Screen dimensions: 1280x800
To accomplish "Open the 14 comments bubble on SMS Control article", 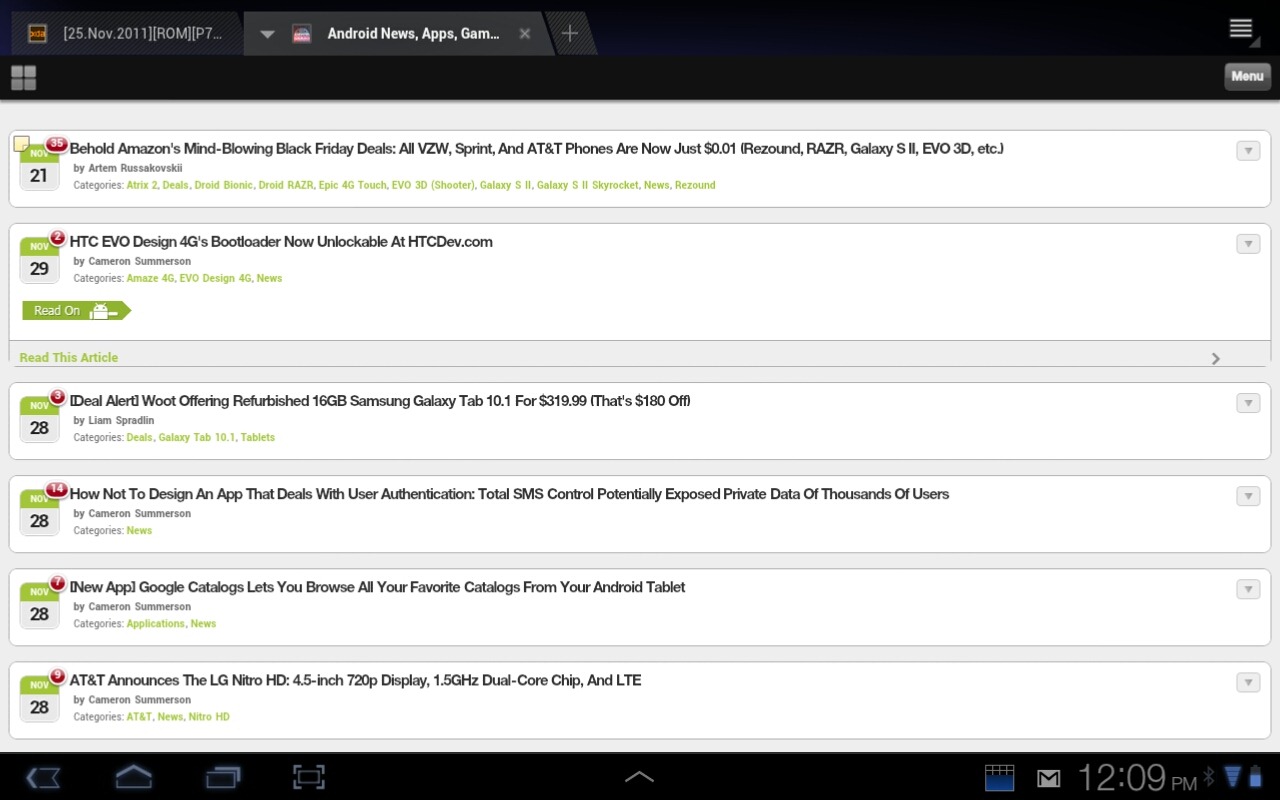I will point(57,489).
